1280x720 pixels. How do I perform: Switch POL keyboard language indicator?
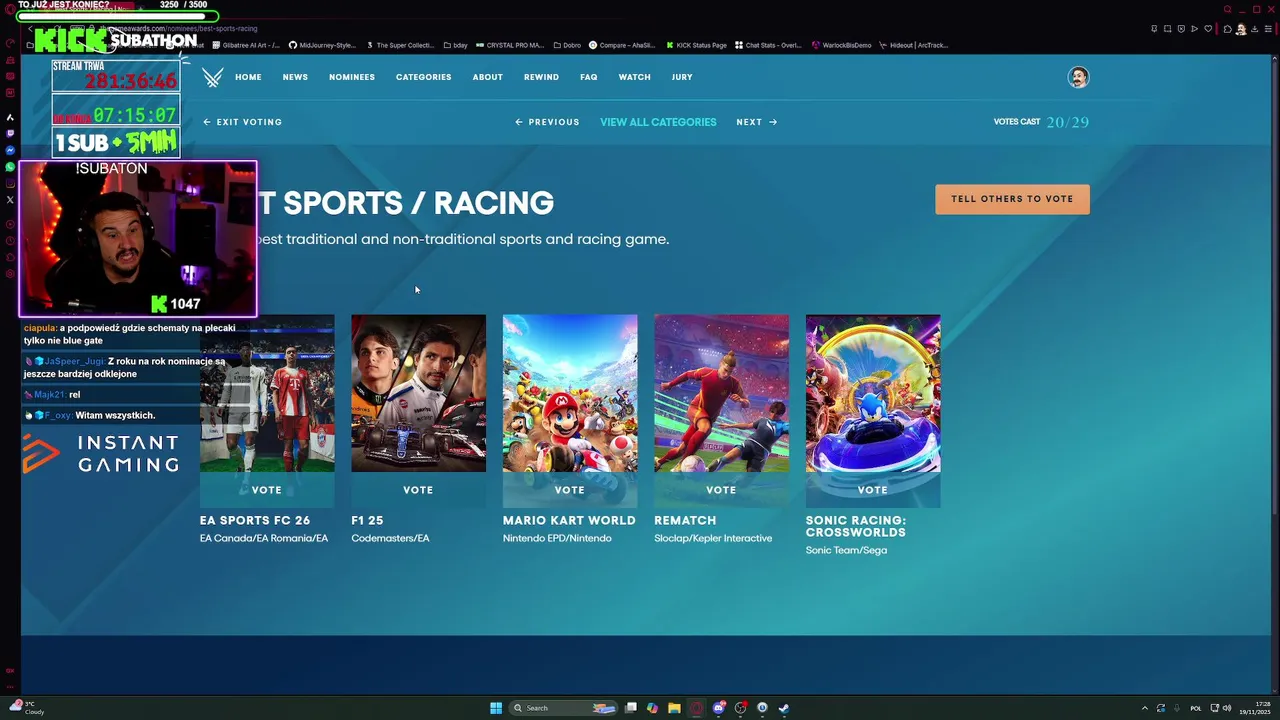[1196, 708]
